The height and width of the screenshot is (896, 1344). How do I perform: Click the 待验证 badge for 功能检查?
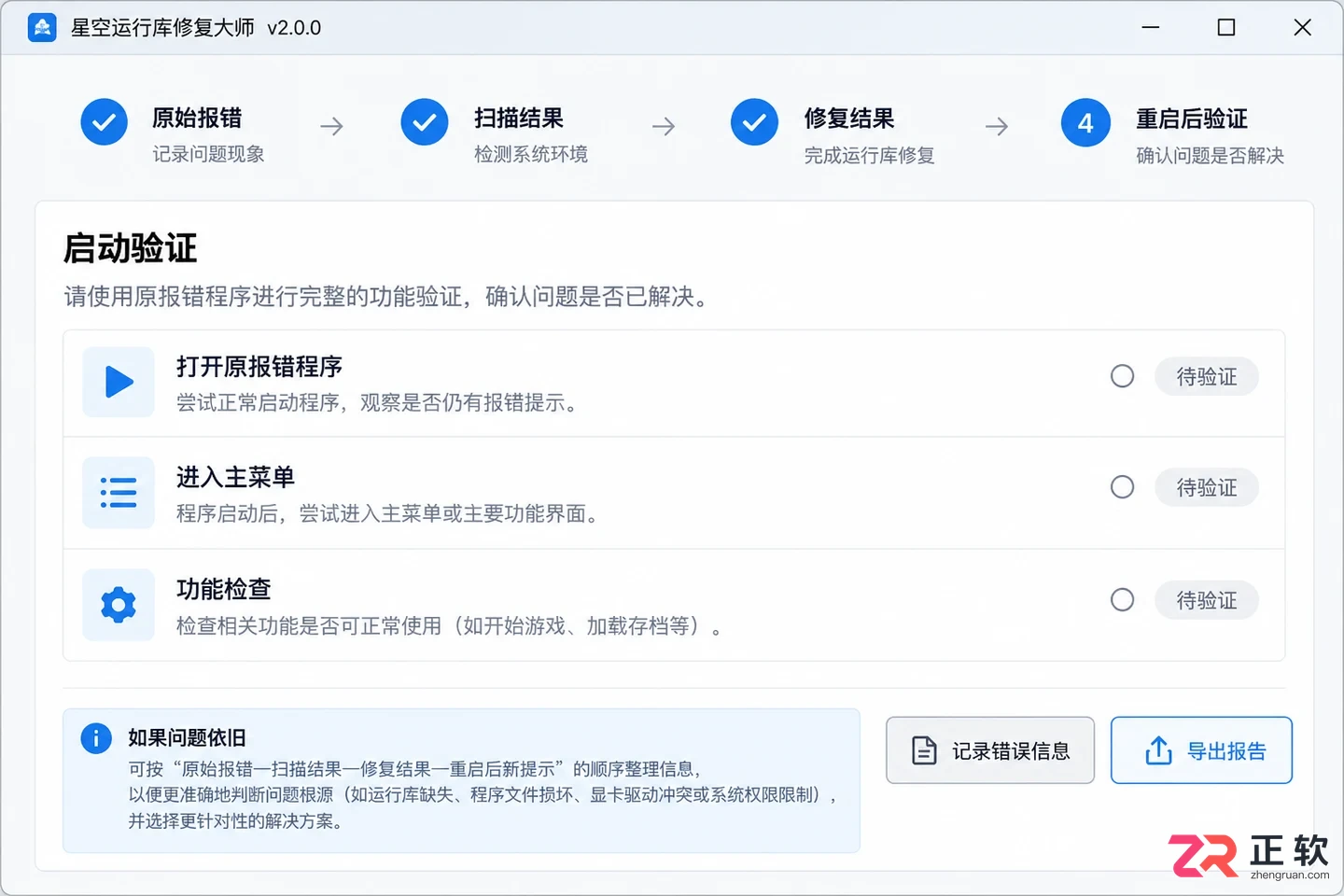click(1207, 600)
